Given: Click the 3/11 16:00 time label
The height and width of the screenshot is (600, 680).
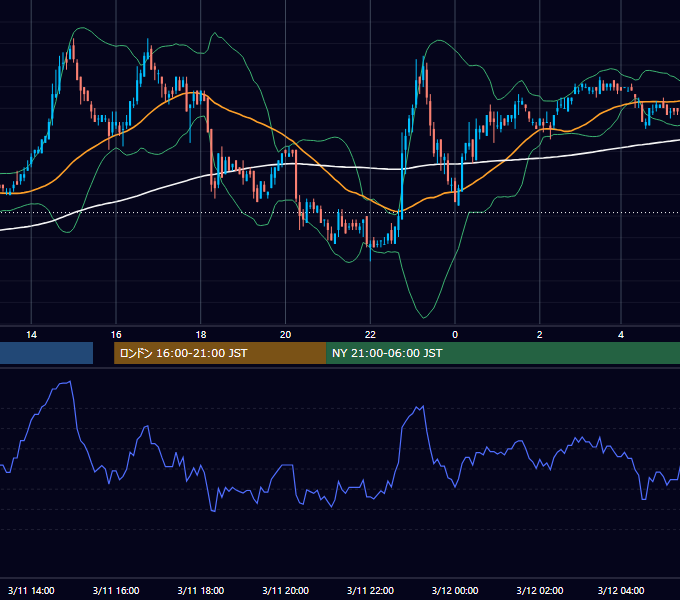Looking at the screenshot, I should [116, 590].
